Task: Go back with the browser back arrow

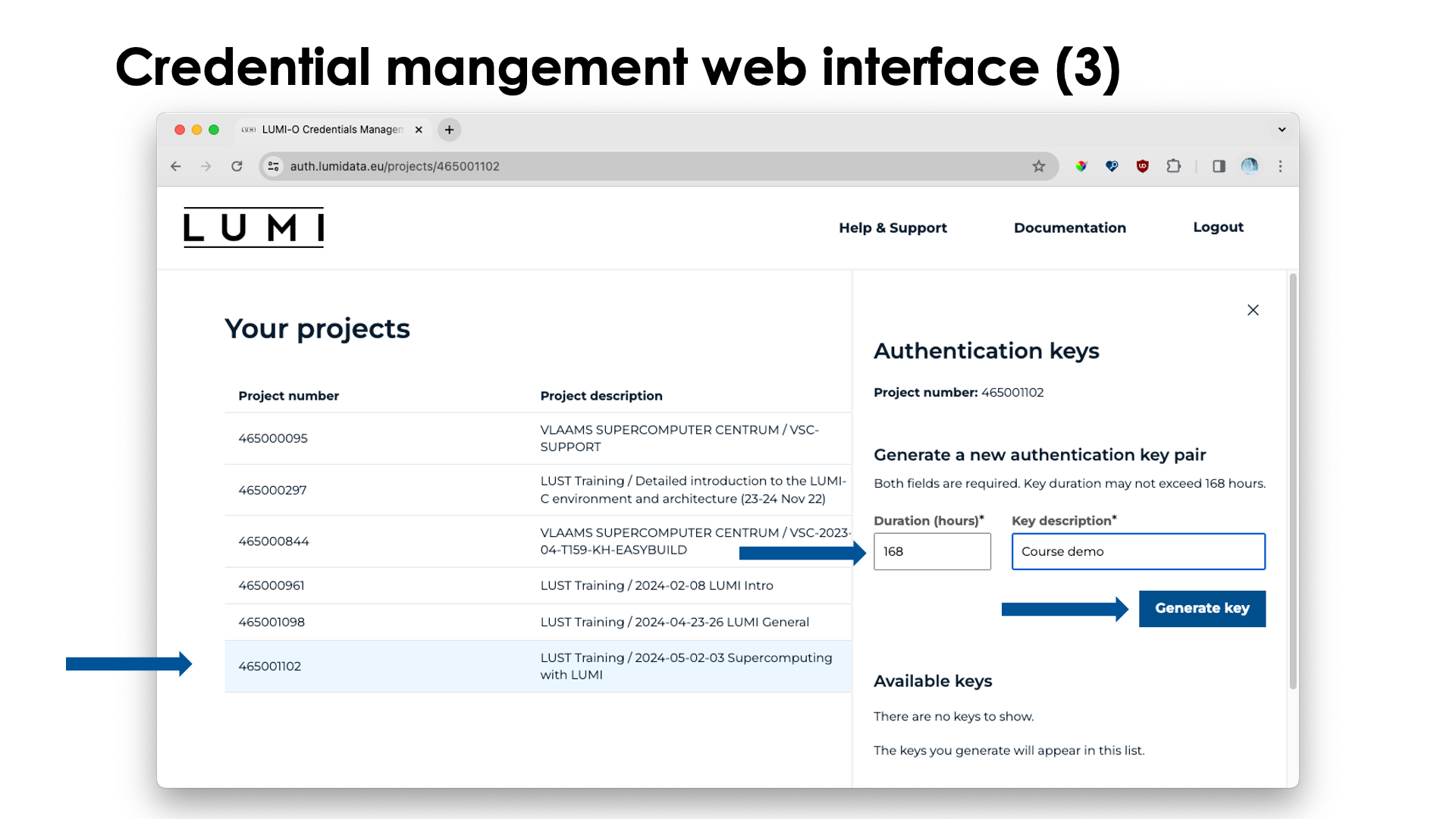Action: pos(176,166)
